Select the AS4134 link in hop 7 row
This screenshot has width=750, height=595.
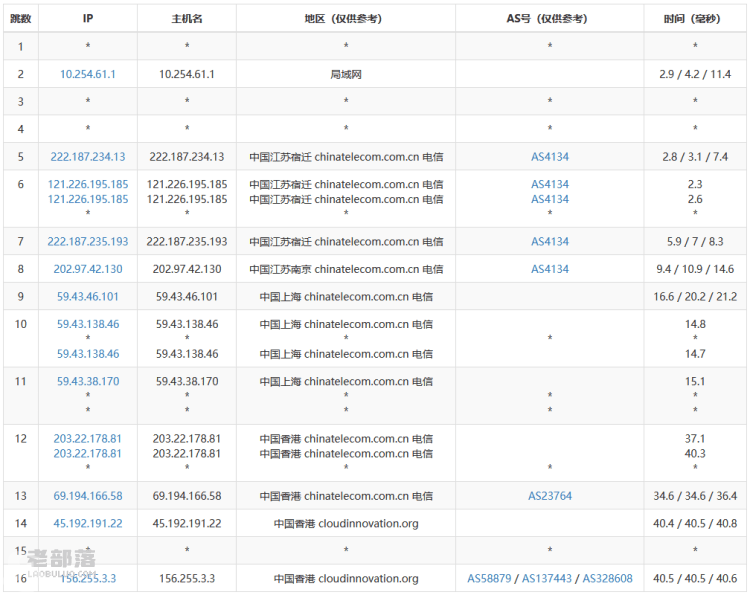[549, 242]
